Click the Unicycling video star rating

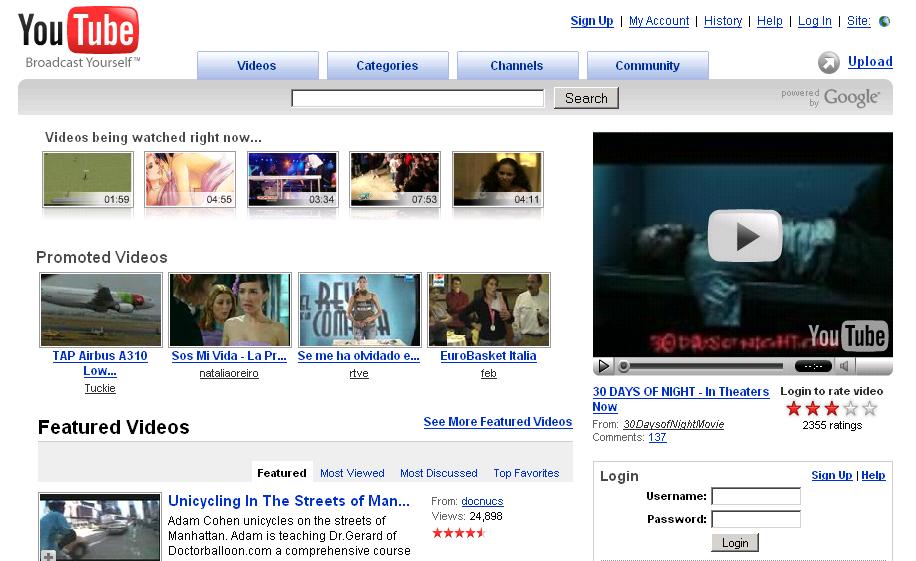pos(459,532)
